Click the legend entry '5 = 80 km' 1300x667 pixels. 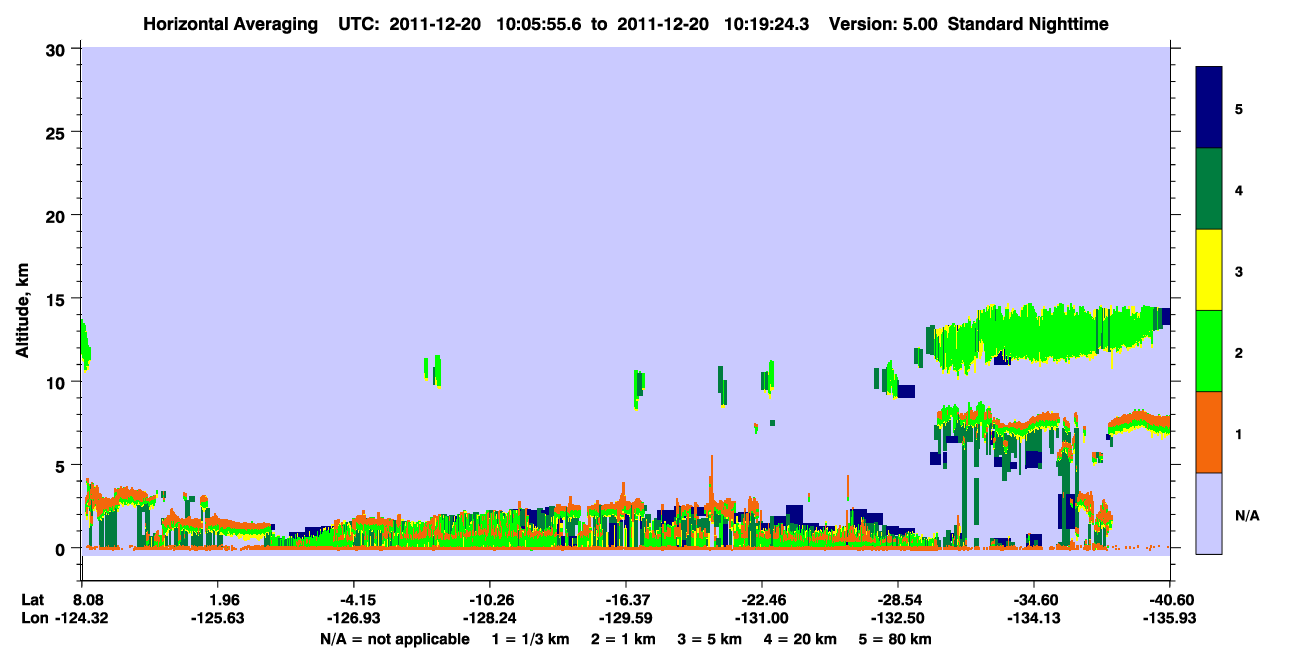pos(896,639)
